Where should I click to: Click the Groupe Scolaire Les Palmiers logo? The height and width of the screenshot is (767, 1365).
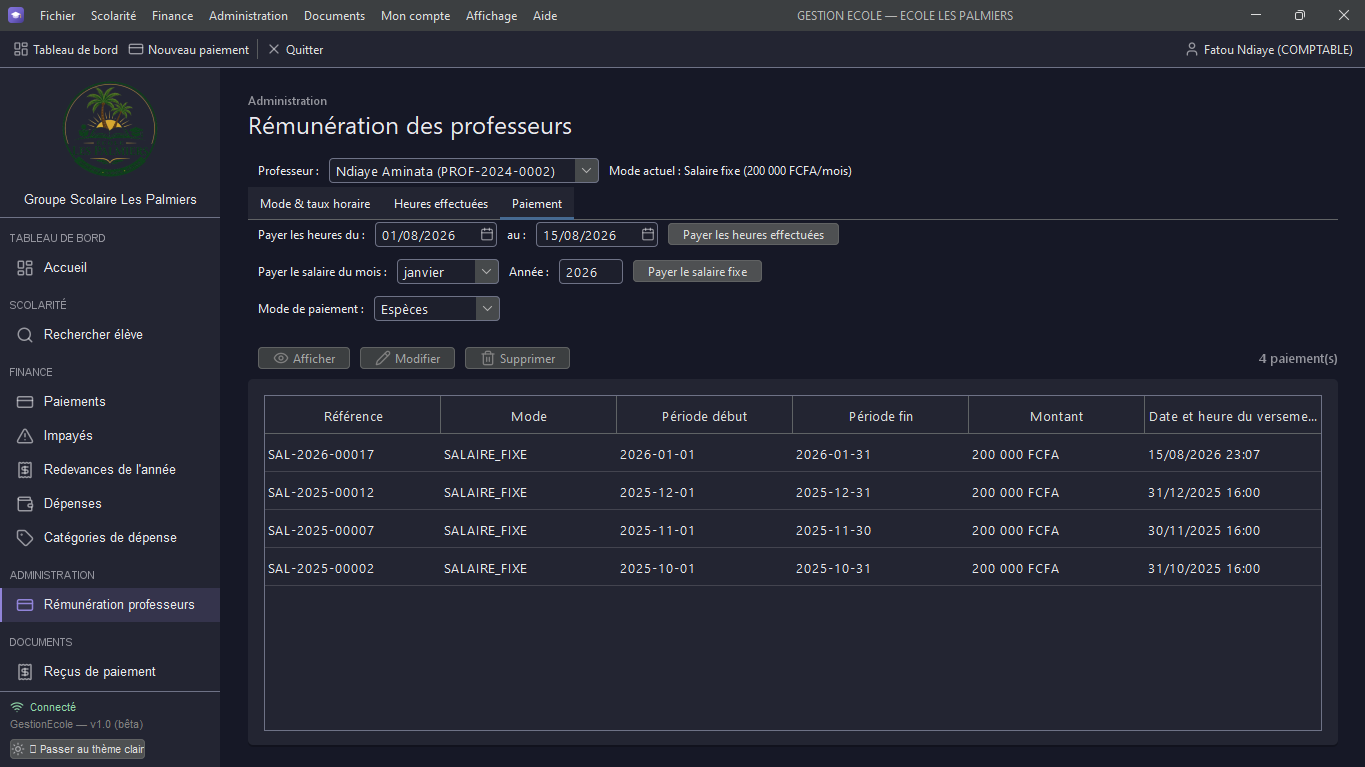point(109,130)
